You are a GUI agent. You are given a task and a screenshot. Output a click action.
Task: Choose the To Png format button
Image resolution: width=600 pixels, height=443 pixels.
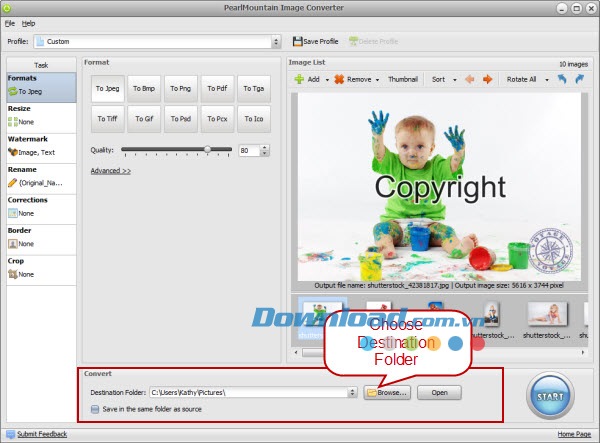(x=181, y=88)
